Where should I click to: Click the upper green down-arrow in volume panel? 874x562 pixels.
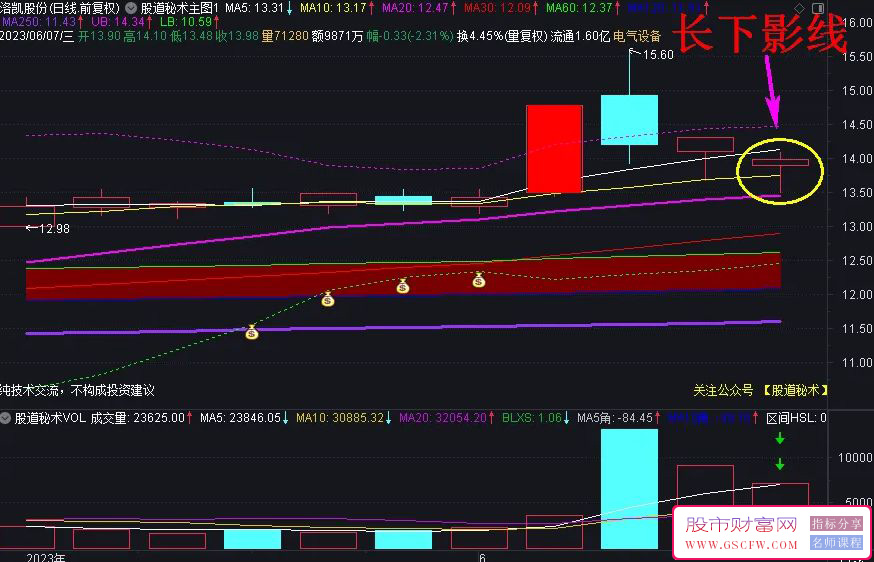click(780, 439)
